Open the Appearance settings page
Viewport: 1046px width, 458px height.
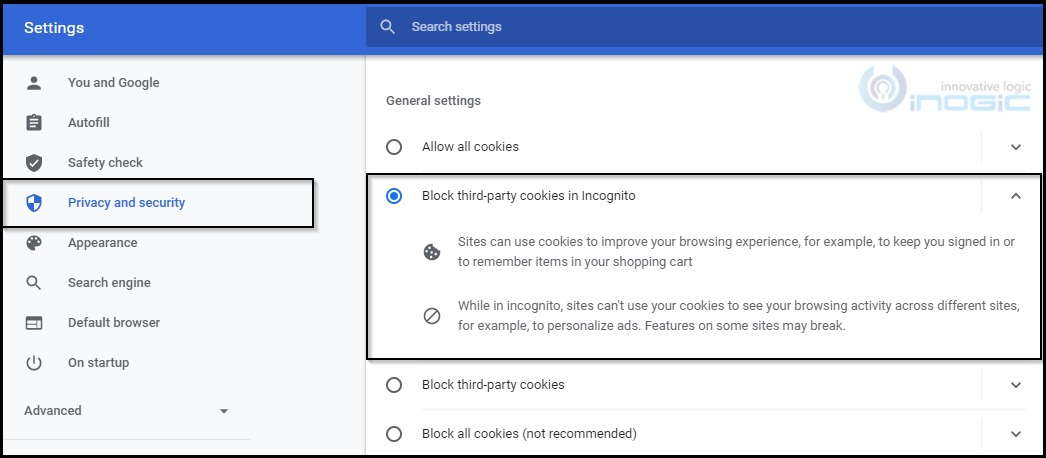[x=102, y=243]
